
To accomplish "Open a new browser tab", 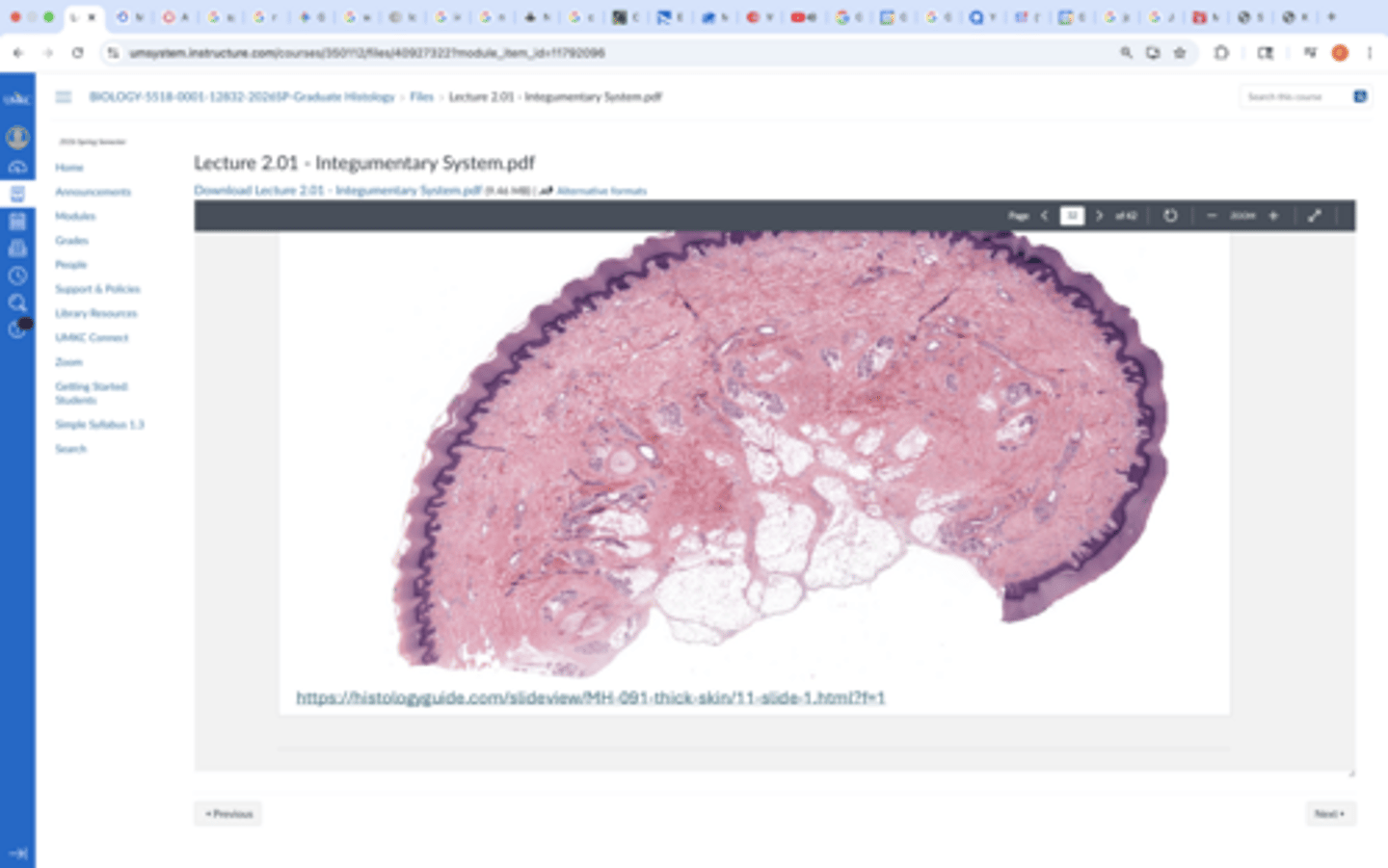I will (x=1331, y=16).
